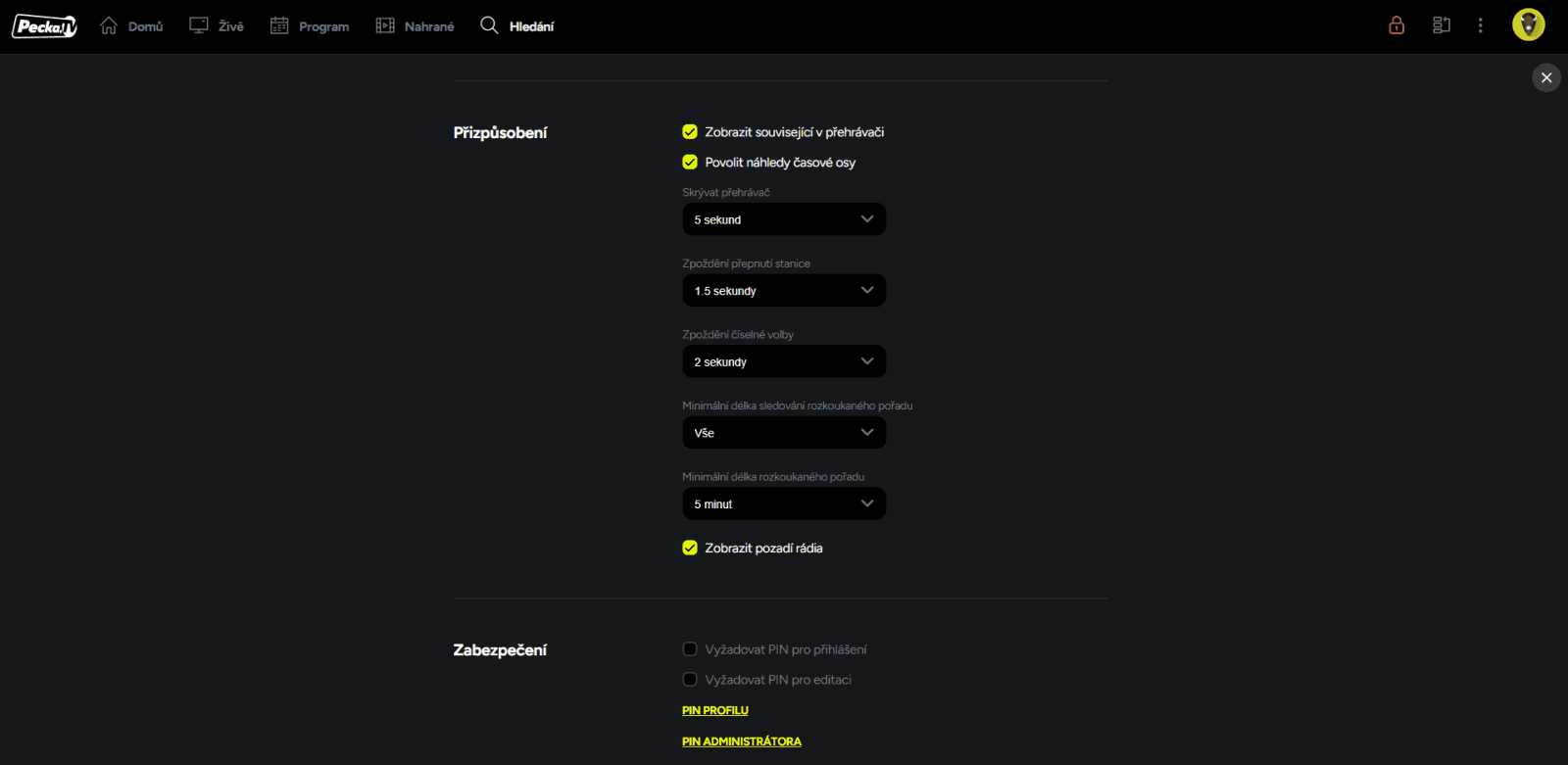
Task: Click the Skrývat přehrávač label
Action: 726,192
